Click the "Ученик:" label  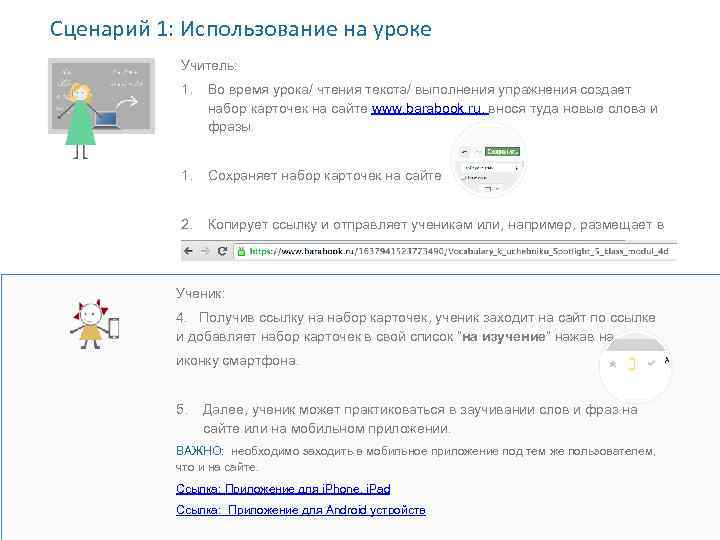click(200, 293)
